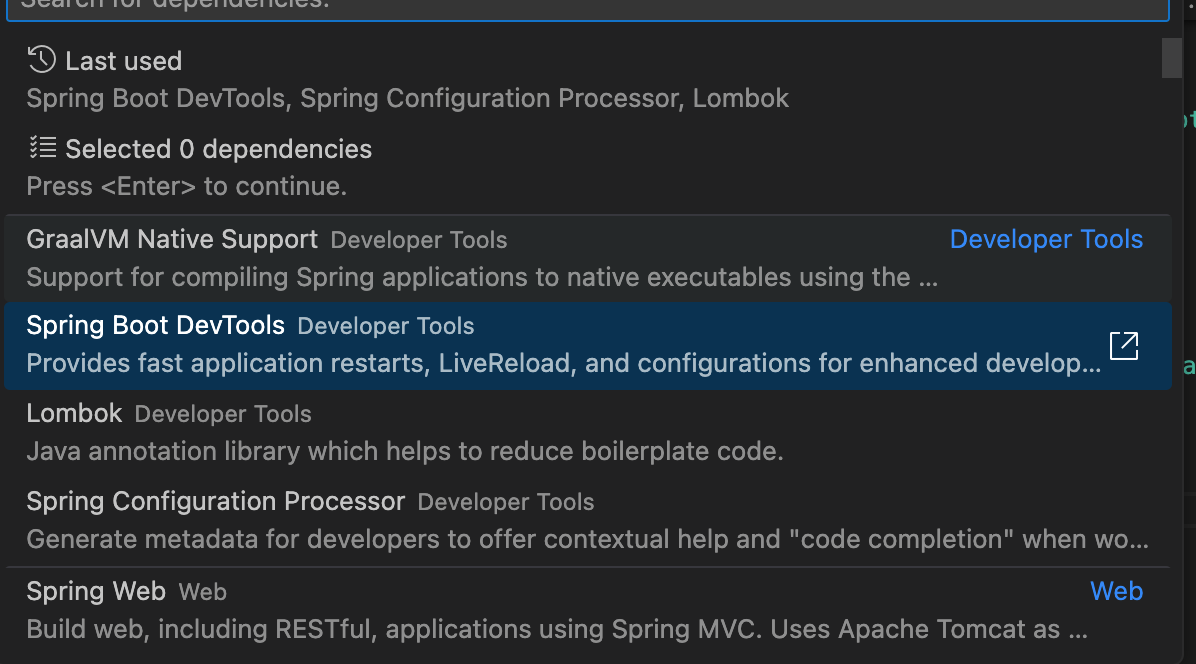Click the Last used list of dependency names

point(407,99)
